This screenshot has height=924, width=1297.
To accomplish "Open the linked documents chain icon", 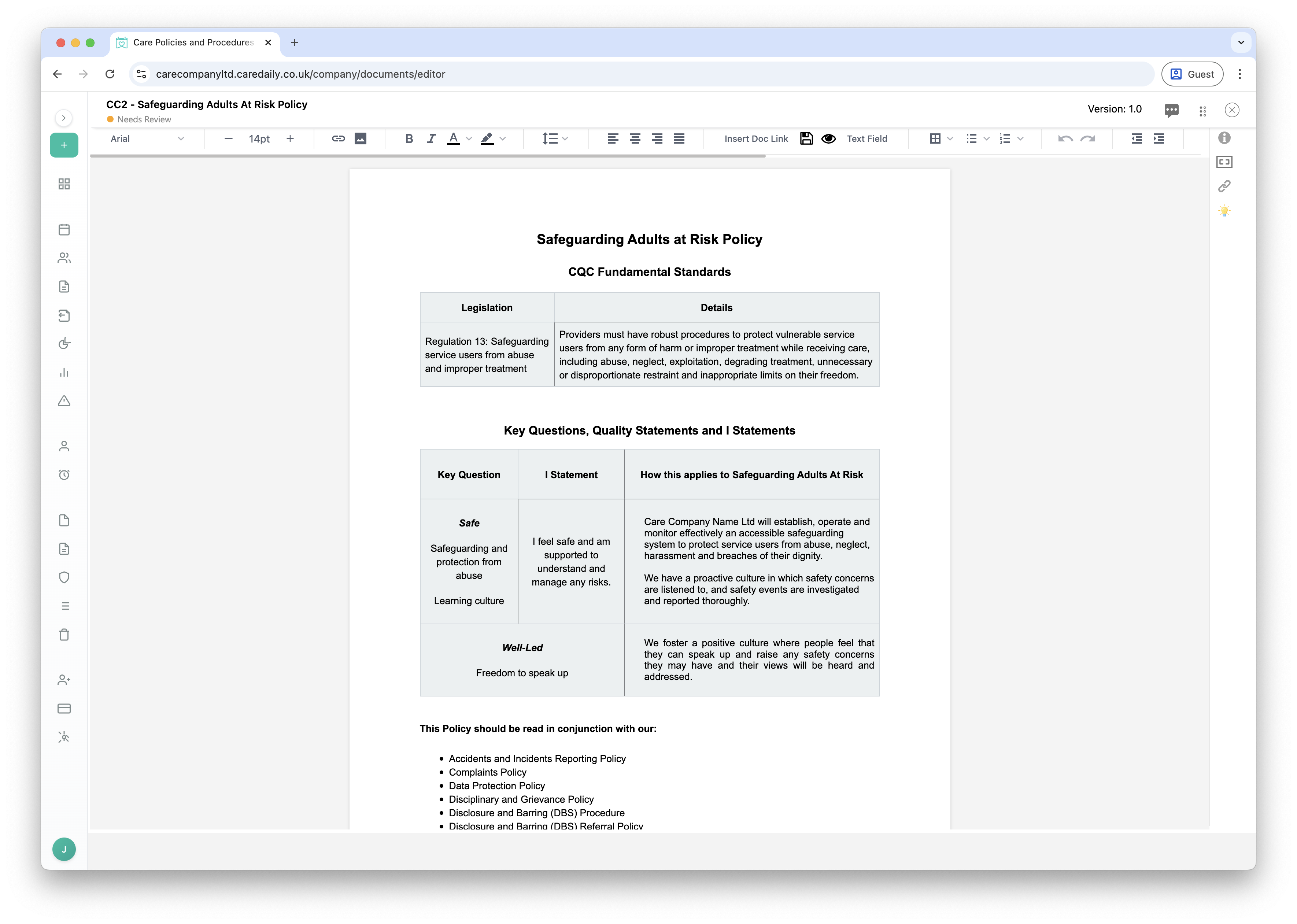I will (1224, 186).
